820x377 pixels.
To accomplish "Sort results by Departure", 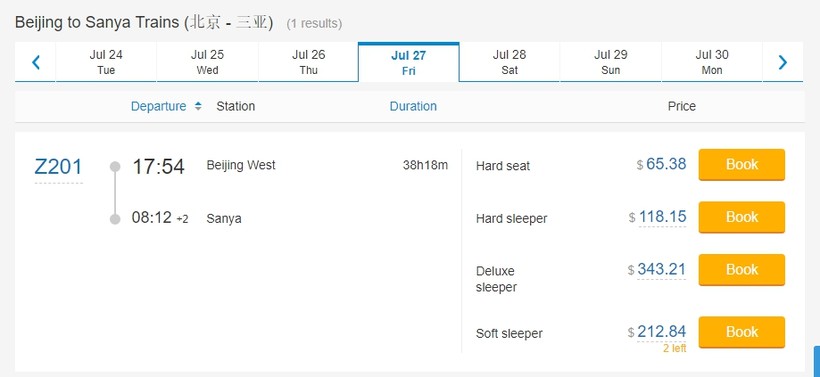I will point(158,106).
